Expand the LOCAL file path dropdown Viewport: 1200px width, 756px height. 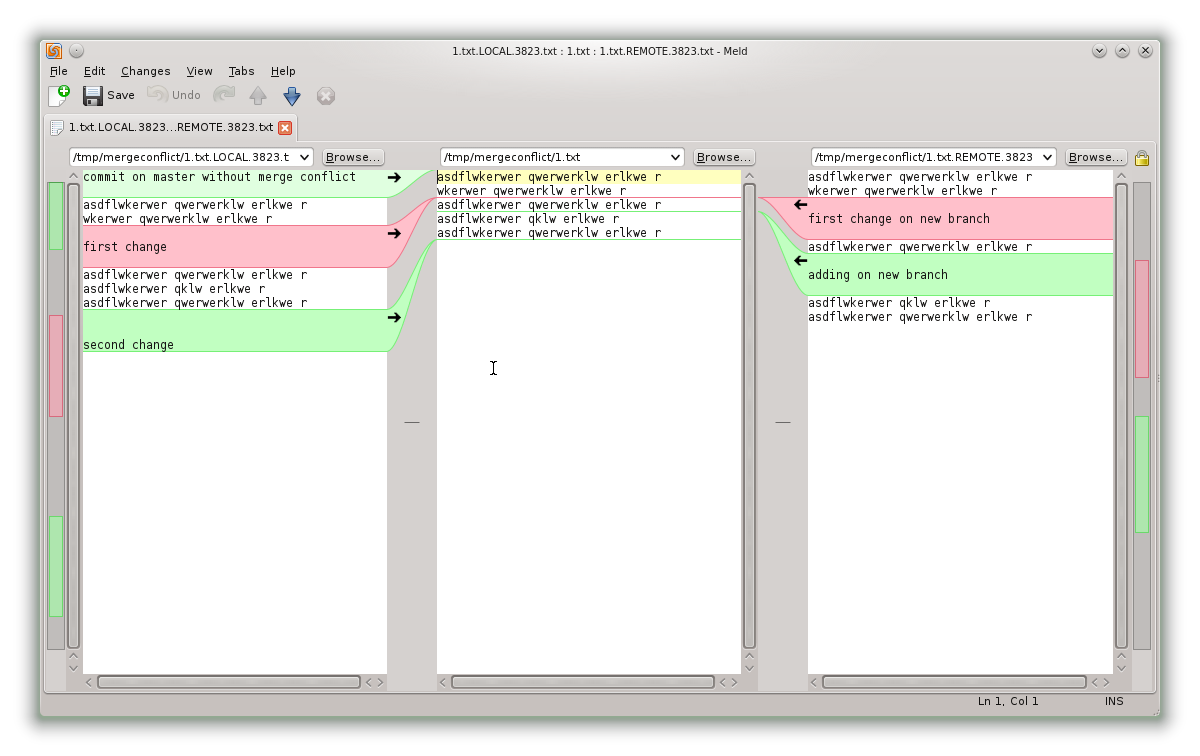[x=304, y=157]
